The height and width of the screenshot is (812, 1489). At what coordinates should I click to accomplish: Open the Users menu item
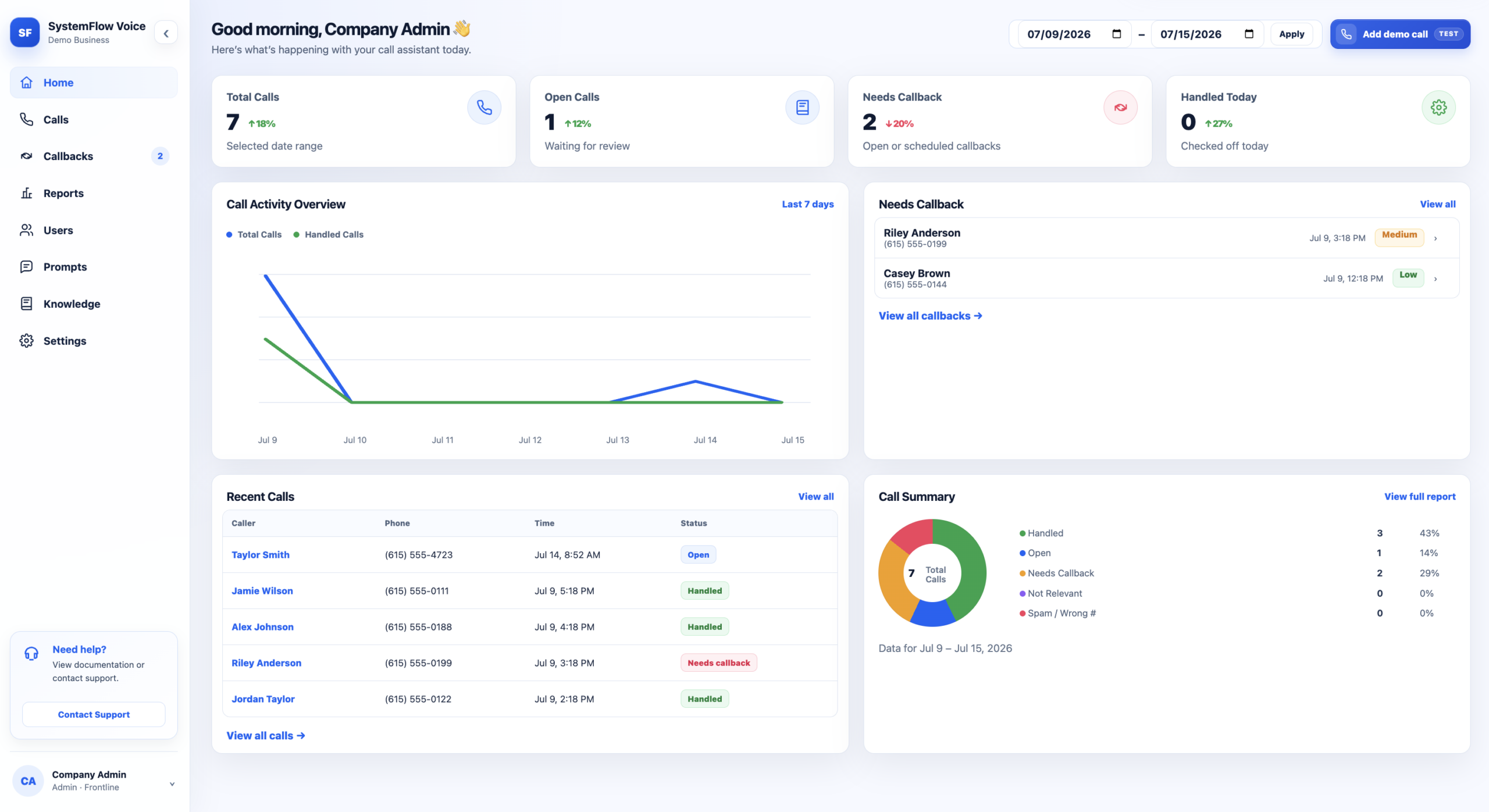click(94, 230)
